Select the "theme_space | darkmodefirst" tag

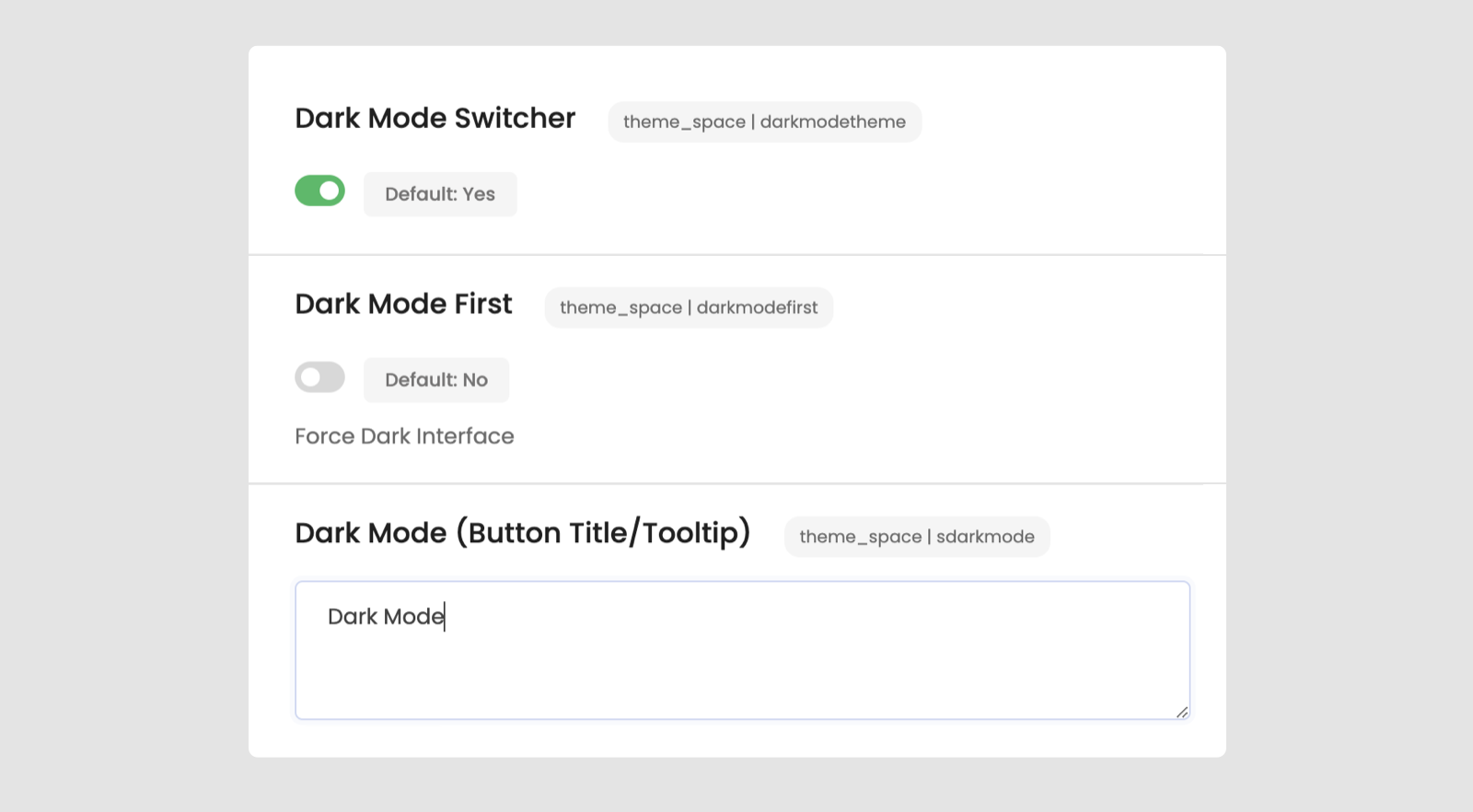coord(689,307)
